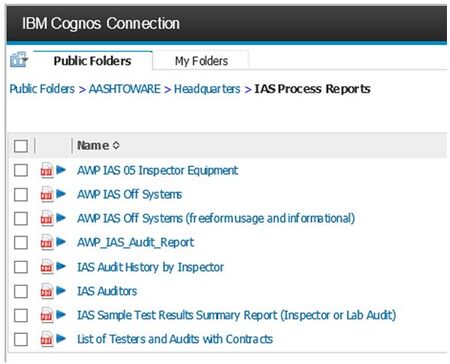Navigate to Headquarters breadcrumb link
This screenshot has height=364, width=450.
[x=207, y=89]
